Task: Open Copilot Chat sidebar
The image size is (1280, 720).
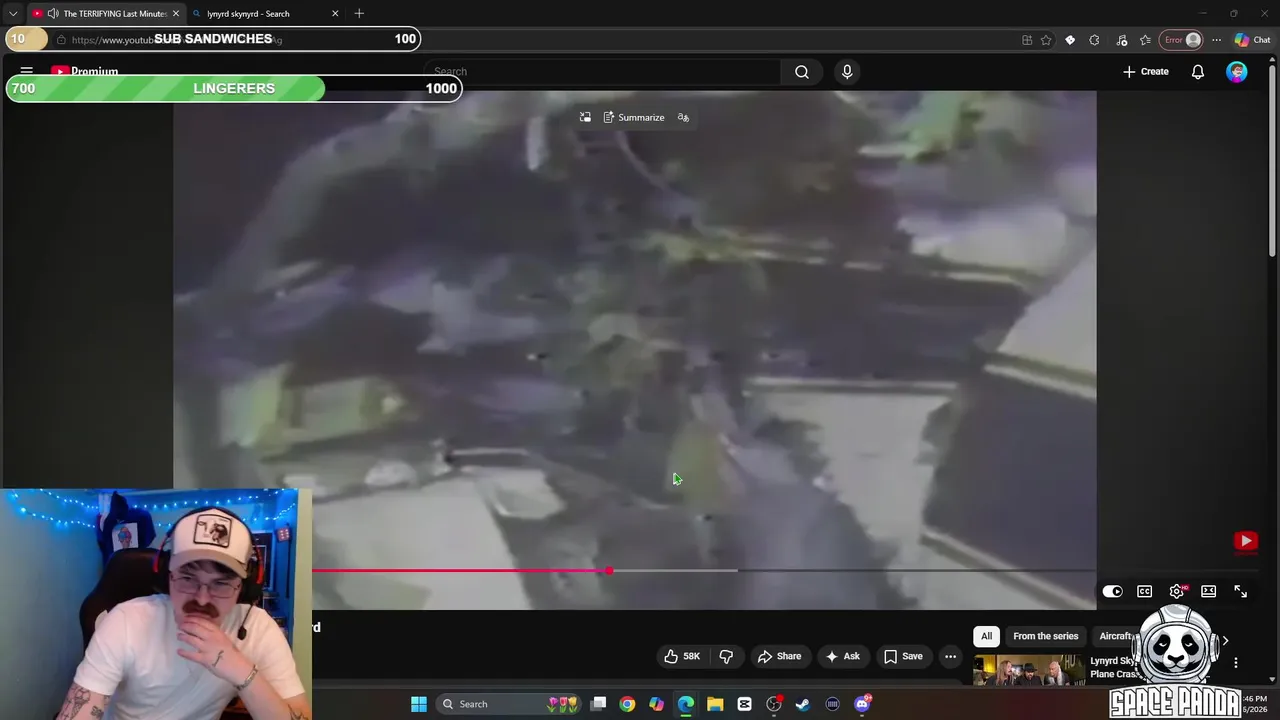Action: click(x=1252, y=40)
